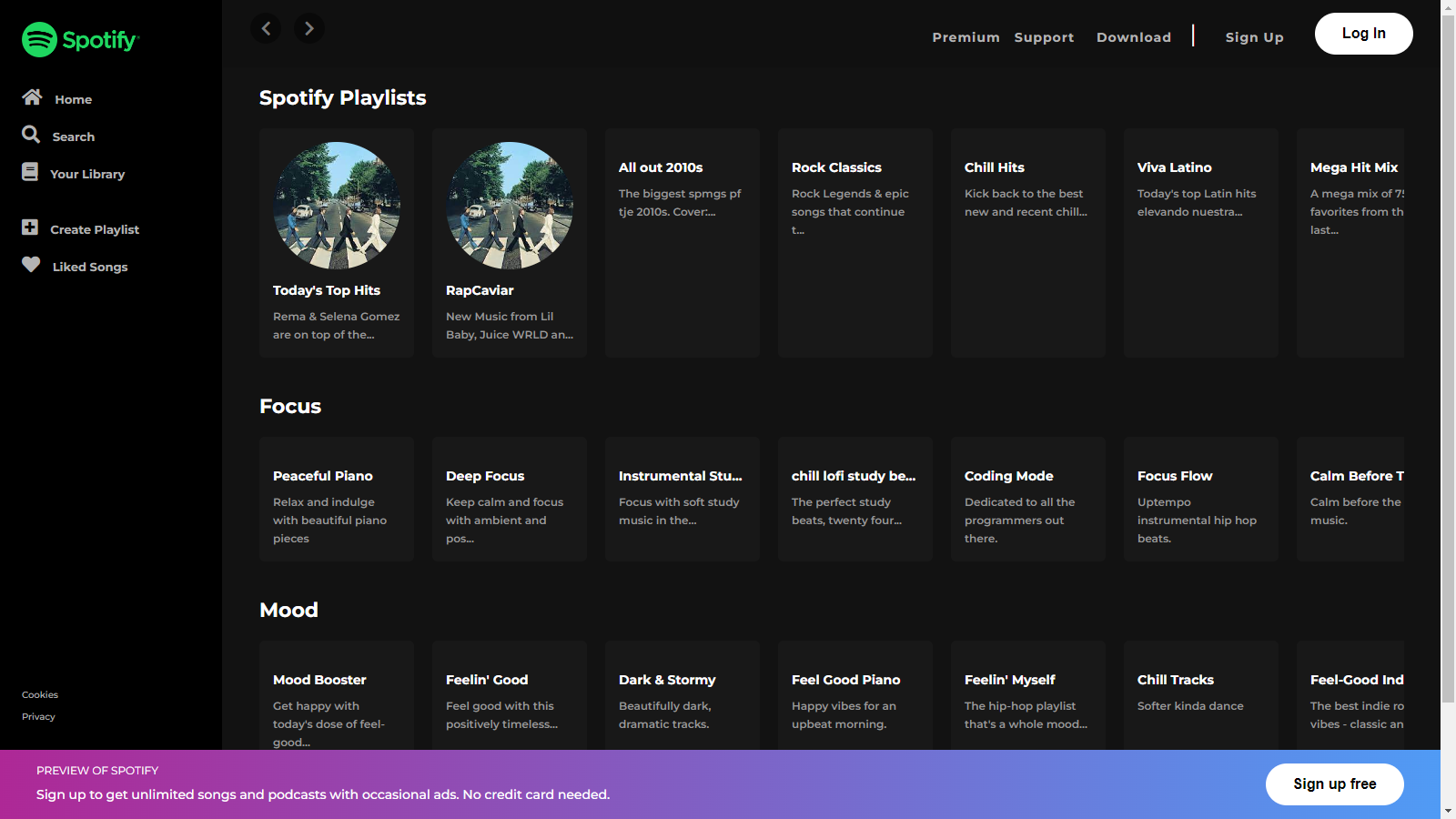The image size is (1456, 819).
Task: Click the RapCaviar title text
Action: click(480, 290)
